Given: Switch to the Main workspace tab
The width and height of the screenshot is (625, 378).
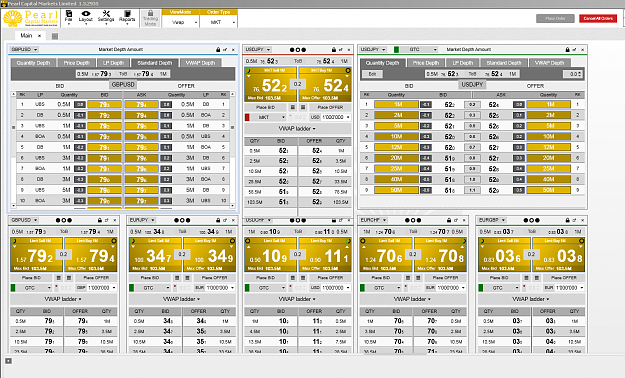Looking at the screenshot, I should 26,36.
